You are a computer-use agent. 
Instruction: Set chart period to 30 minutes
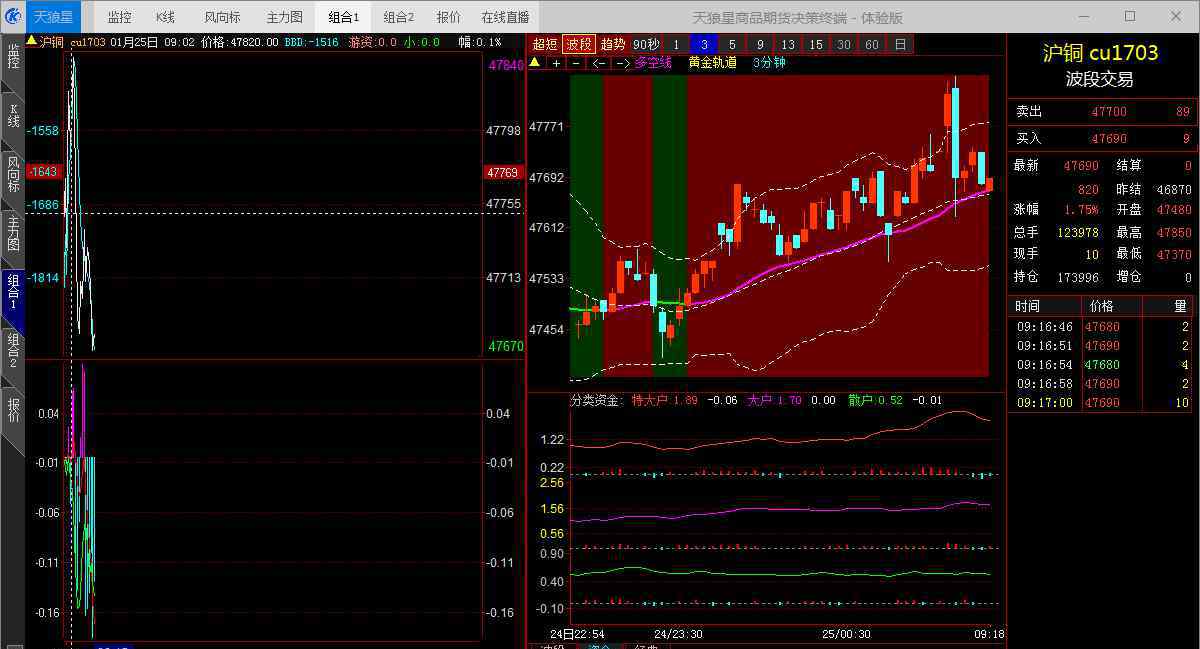coord(844,44)
